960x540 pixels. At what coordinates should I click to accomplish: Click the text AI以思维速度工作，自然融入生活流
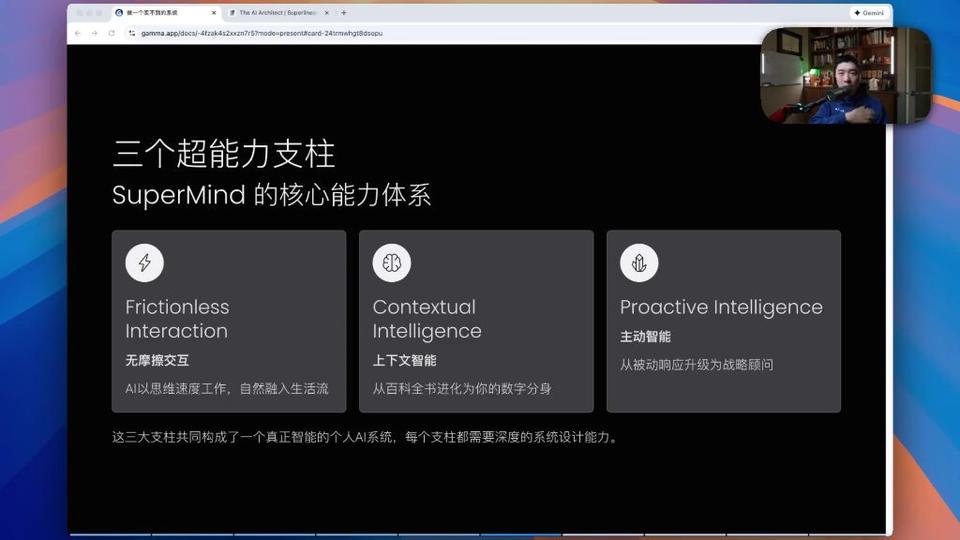227,389
